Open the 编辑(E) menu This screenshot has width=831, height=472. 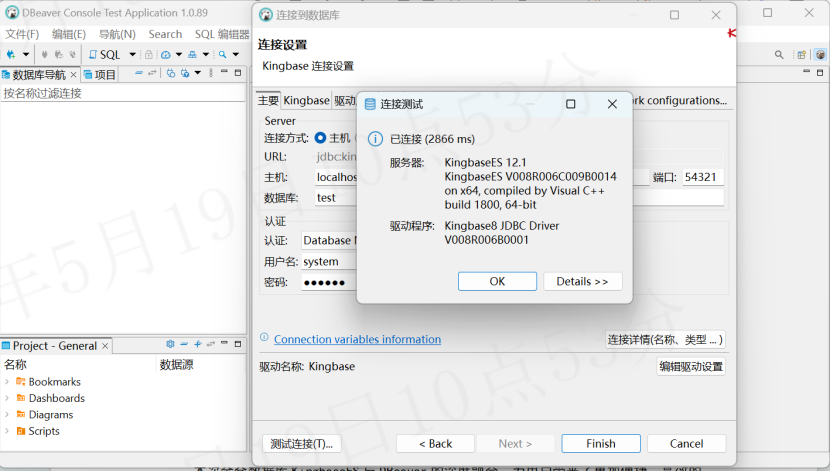pos(69,34)
